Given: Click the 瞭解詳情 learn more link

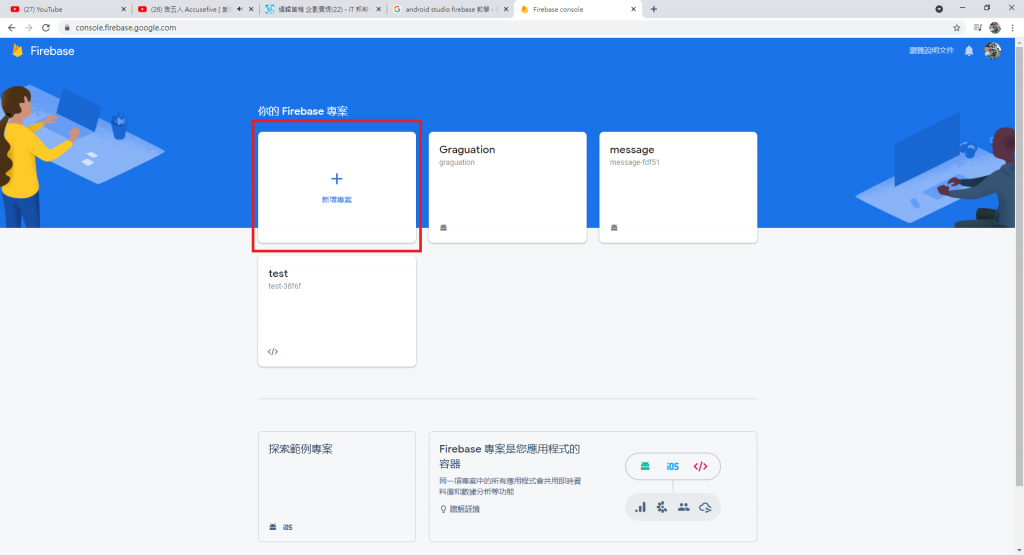Looking at the screenshot, I should coord(464,509).
